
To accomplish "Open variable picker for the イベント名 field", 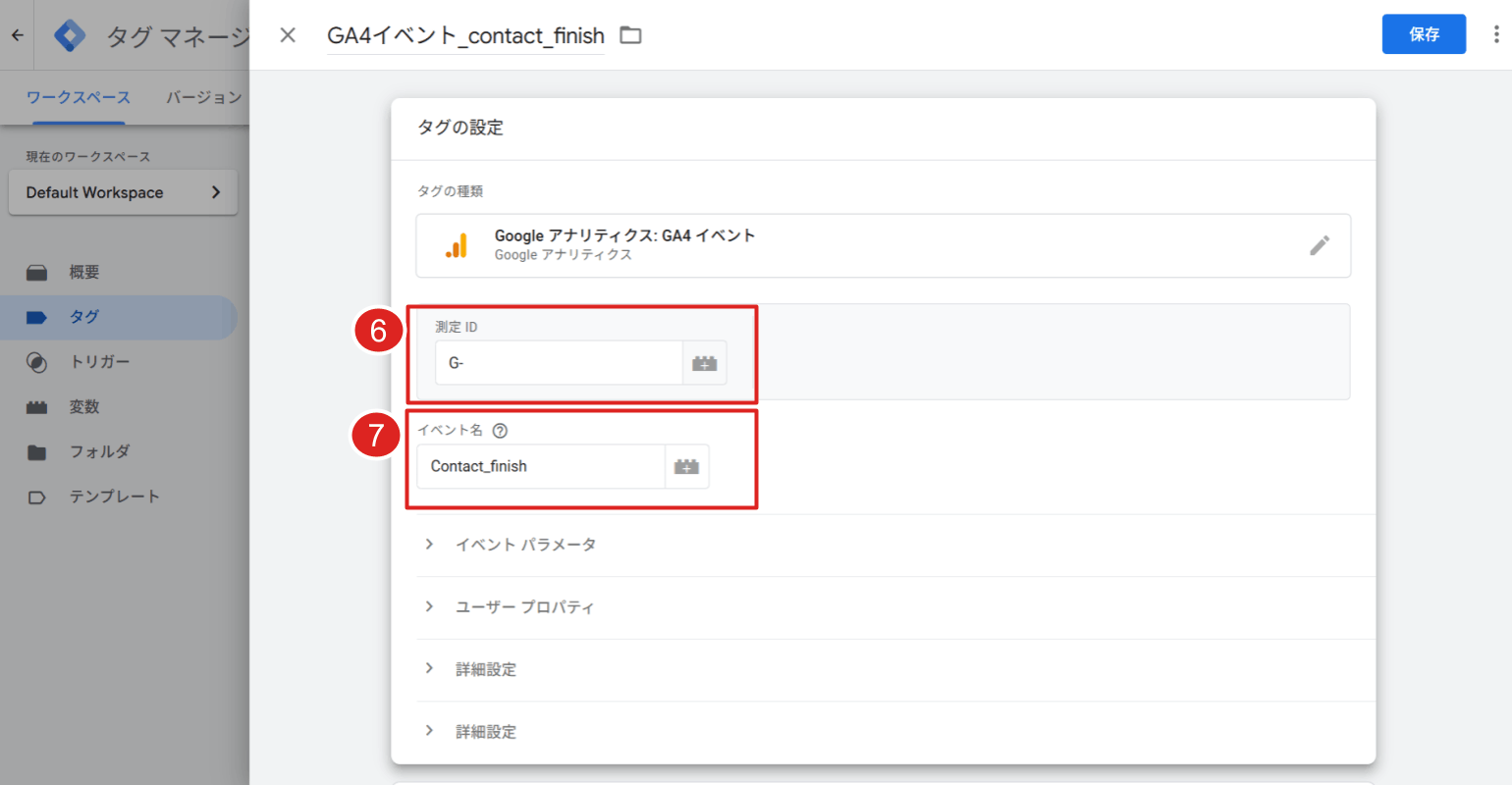I will point(686,467).
